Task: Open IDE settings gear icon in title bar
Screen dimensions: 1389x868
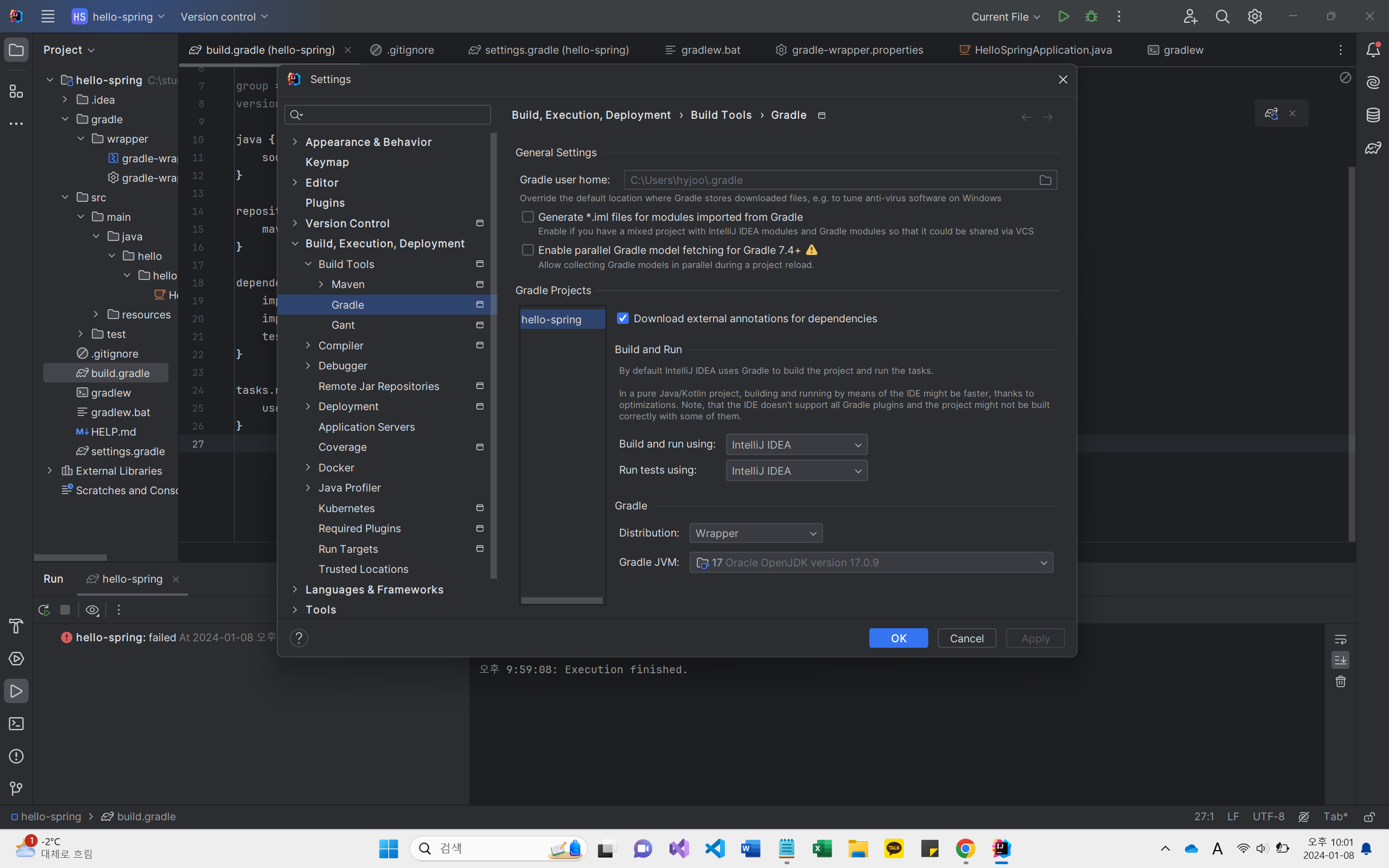Action: point(1254,17)
